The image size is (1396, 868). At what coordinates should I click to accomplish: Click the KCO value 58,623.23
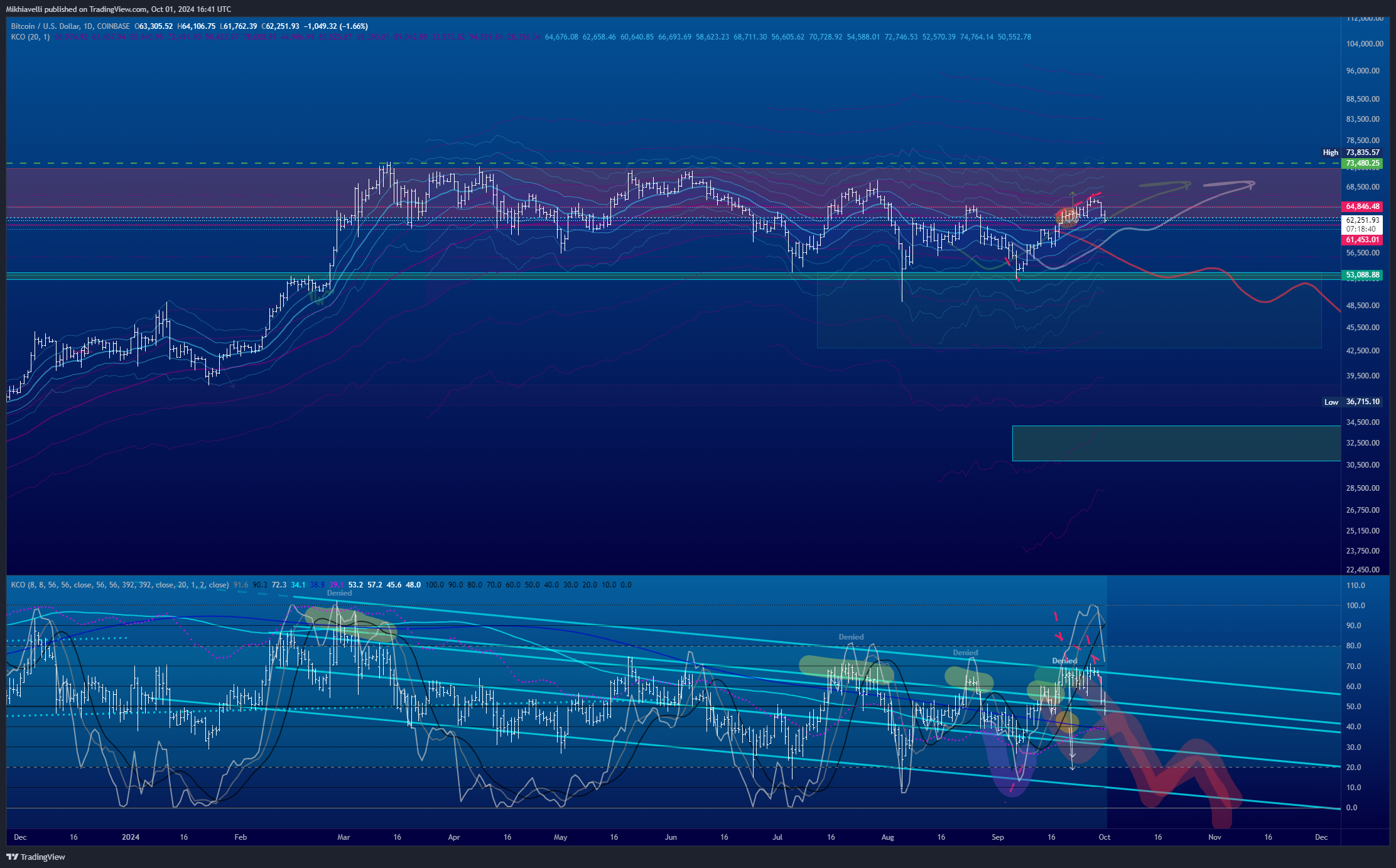point(712,37)
